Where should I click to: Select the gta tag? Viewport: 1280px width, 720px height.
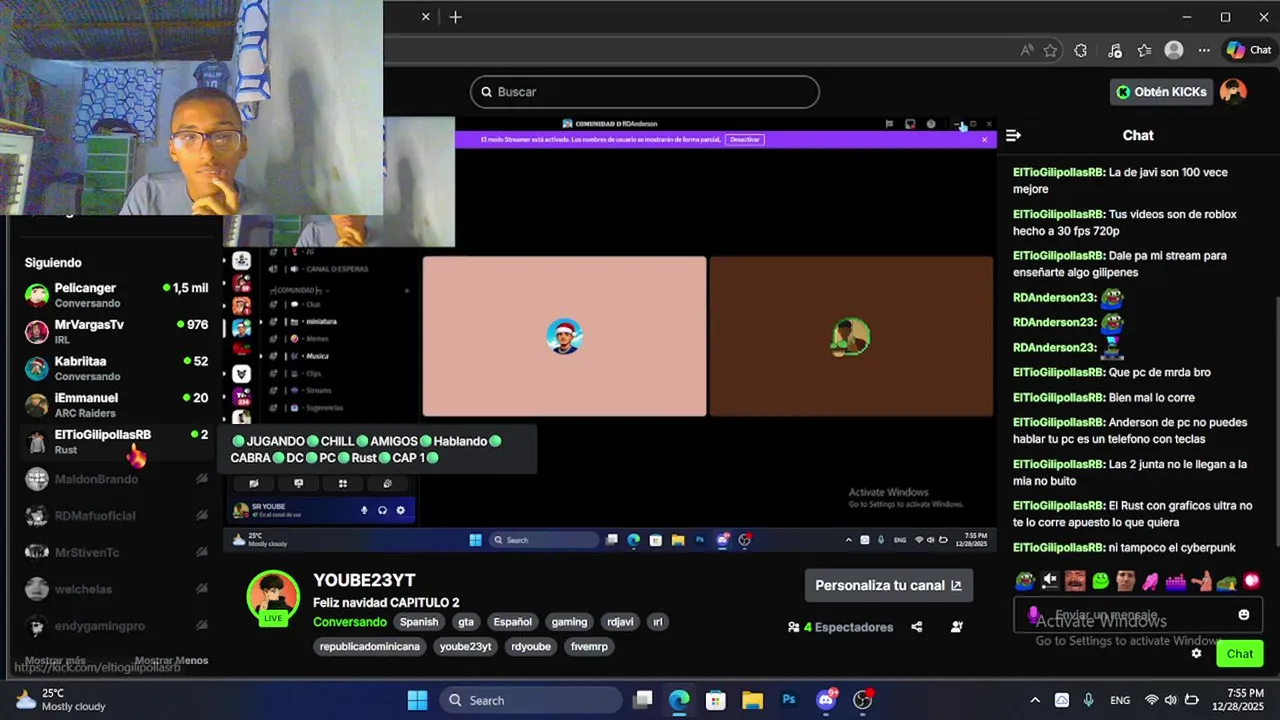point(466,622)
